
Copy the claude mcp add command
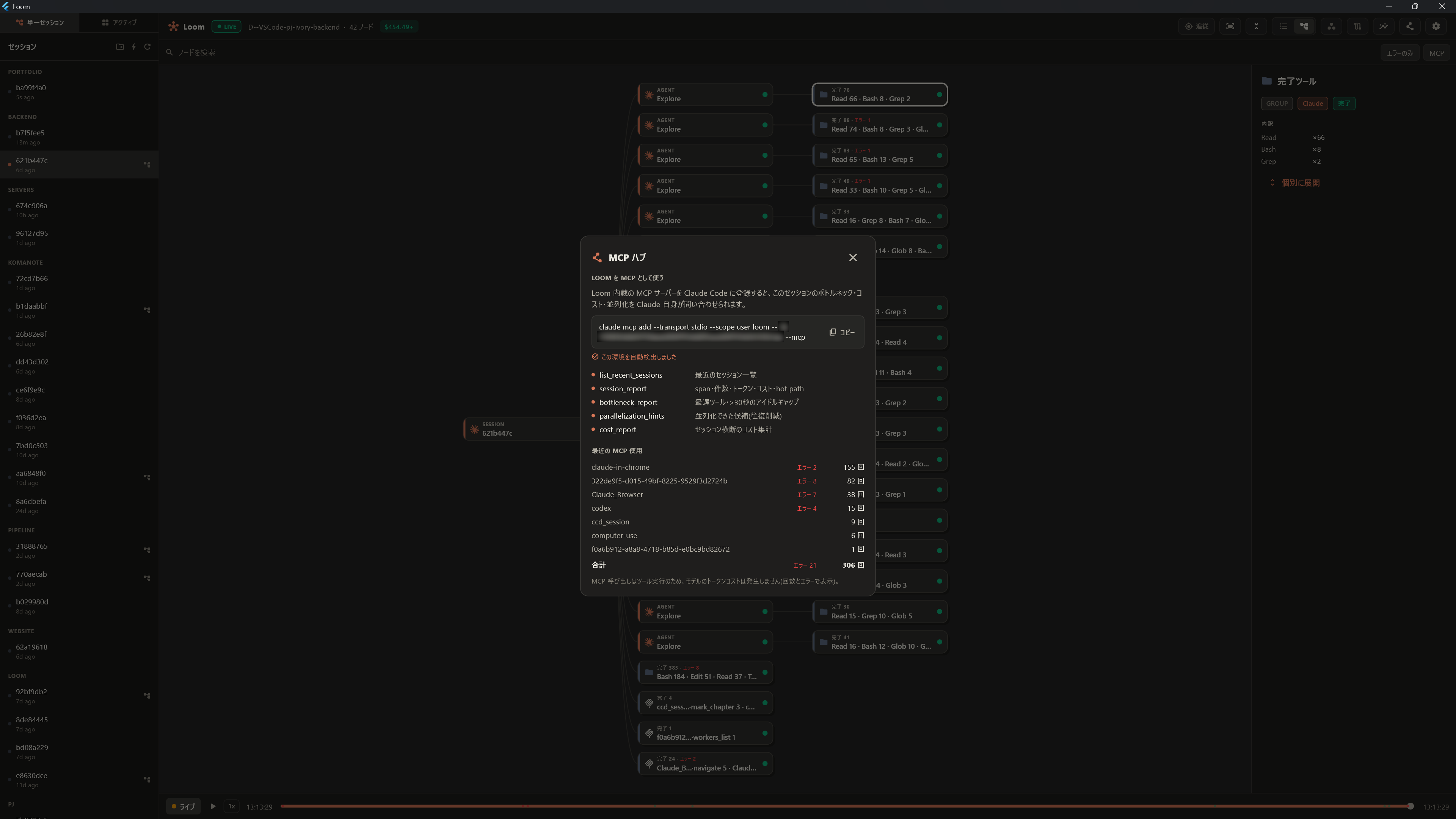tap(842, 333)
